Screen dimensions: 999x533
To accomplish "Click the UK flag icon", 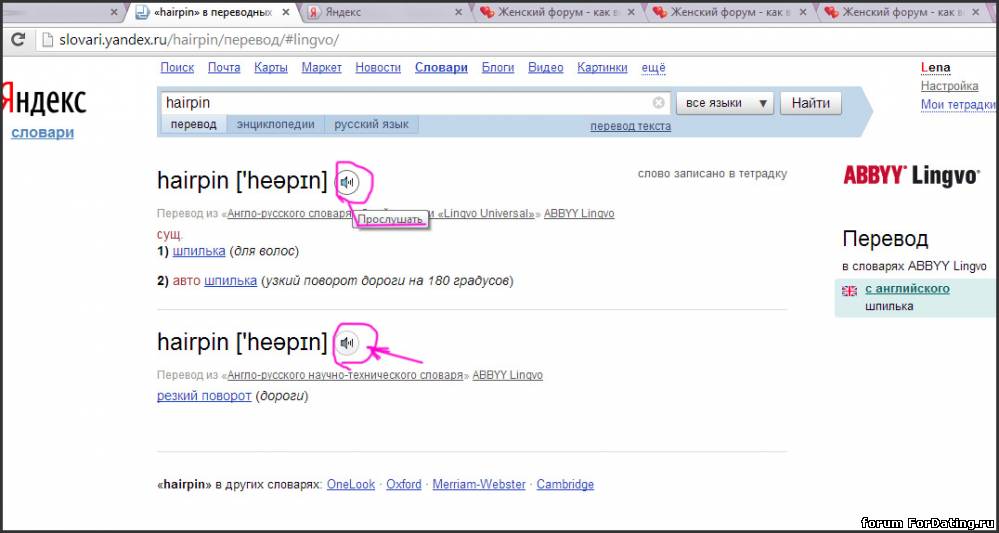I will pyautogui.click(x=849, y=291).
